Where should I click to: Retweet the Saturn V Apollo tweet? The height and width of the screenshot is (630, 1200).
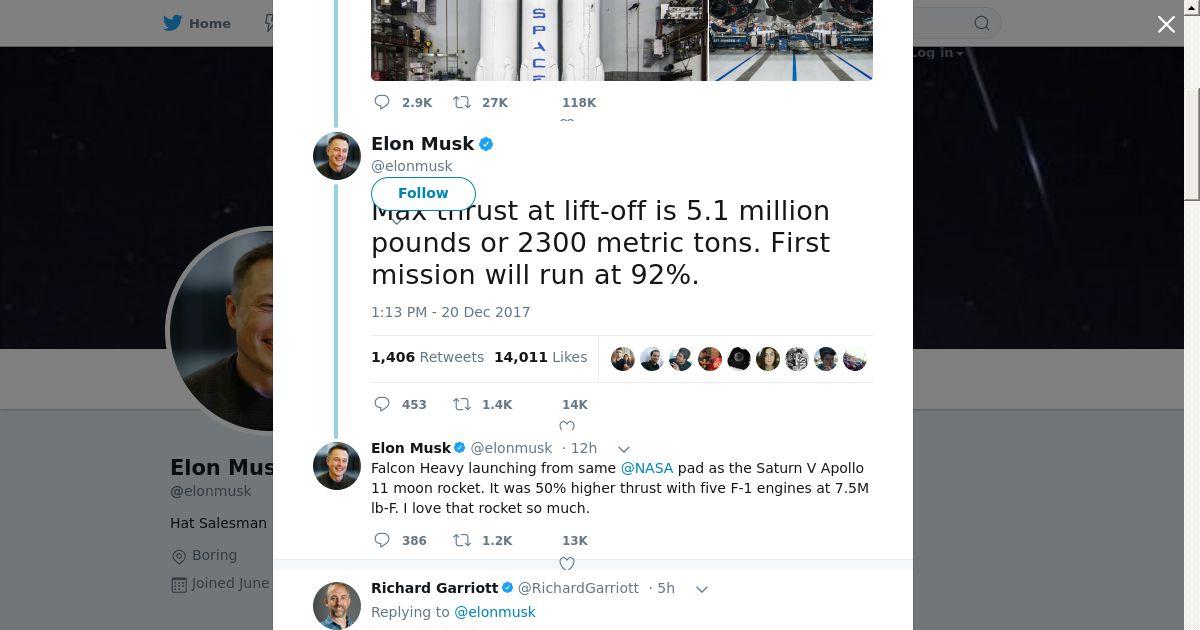click(x=462, y=540)
